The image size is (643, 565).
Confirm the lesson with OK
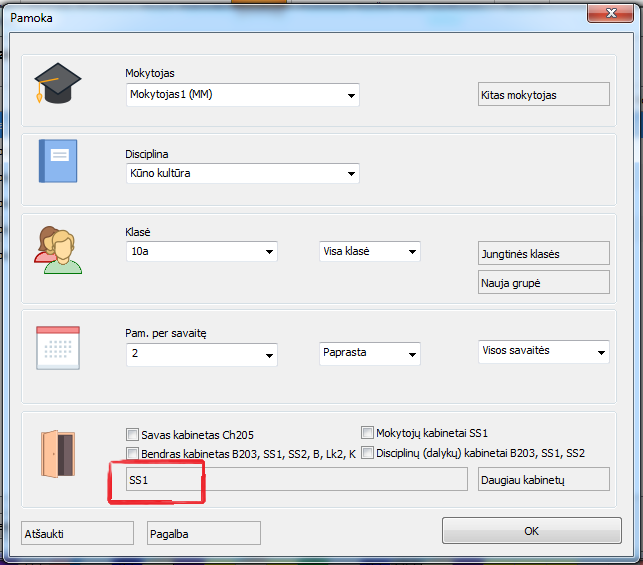click(531, 531)
